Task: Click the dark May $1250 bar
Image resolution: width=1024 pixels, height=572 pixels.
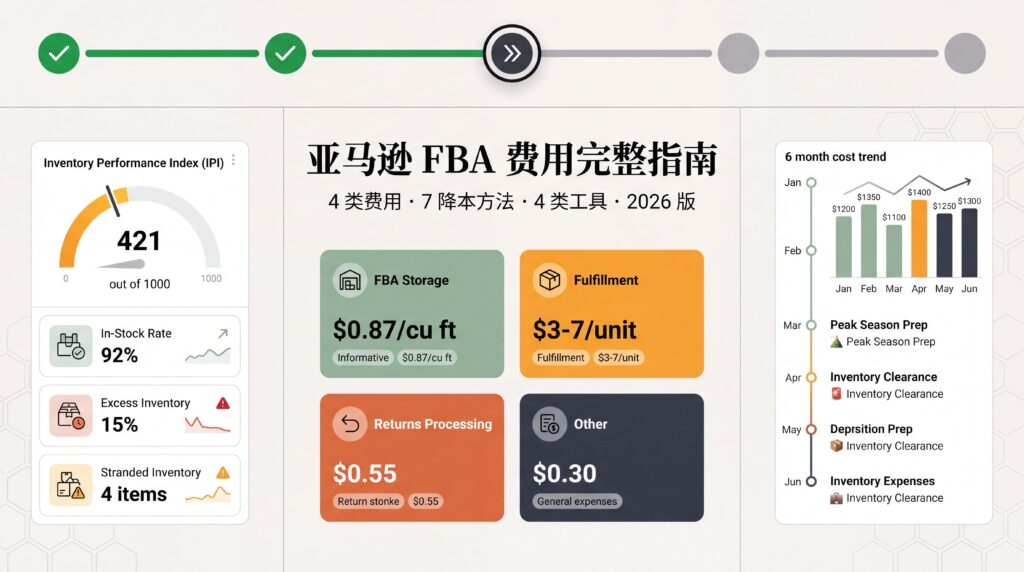Action: 944,246
